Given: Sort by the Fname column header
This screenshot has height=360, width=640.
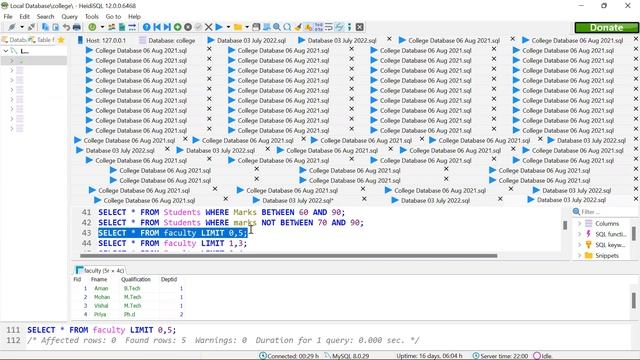Looking at the screenshot, I should (99, 280).
